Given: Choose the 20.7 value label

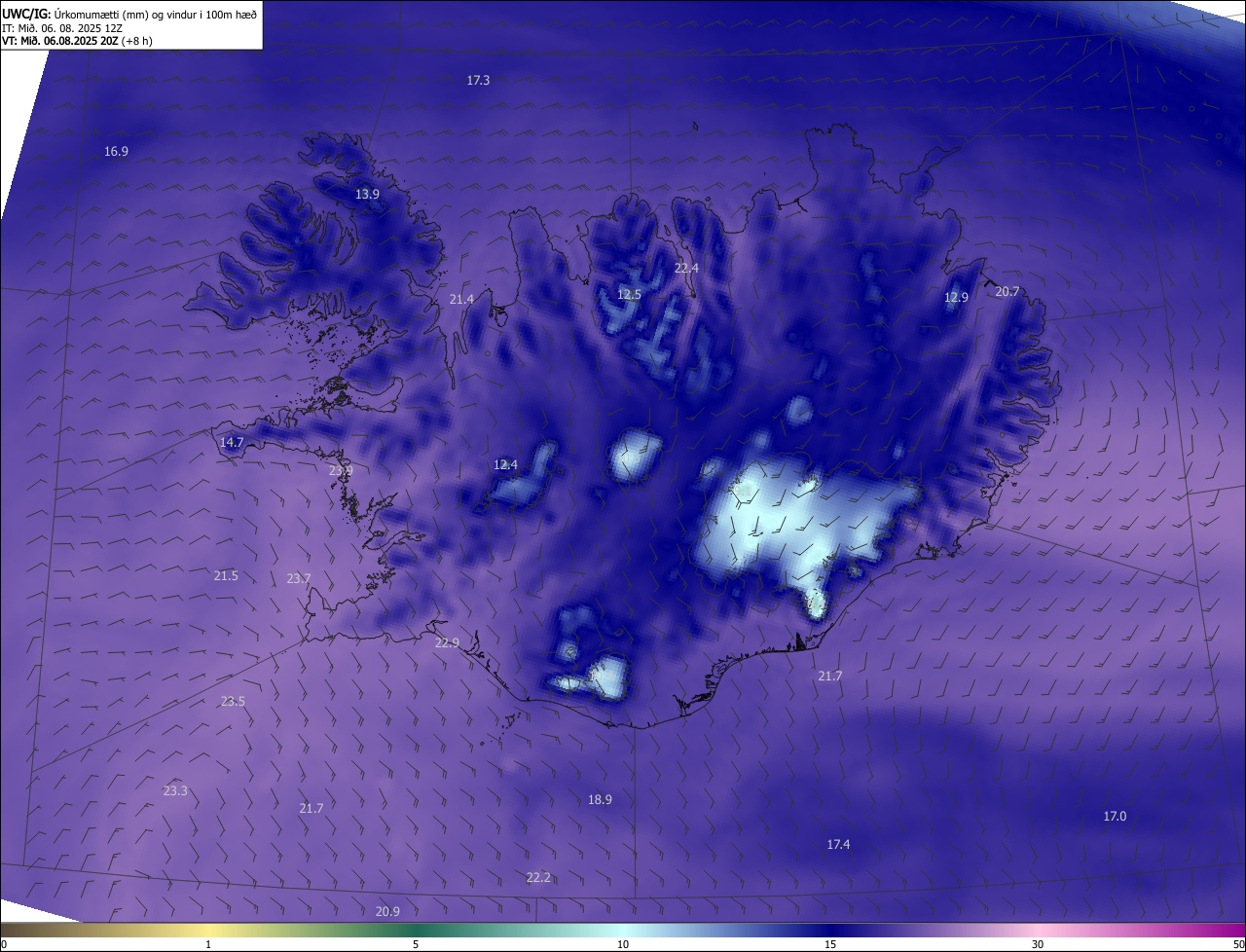Looking at the screenshot, I should point(1008,292).
